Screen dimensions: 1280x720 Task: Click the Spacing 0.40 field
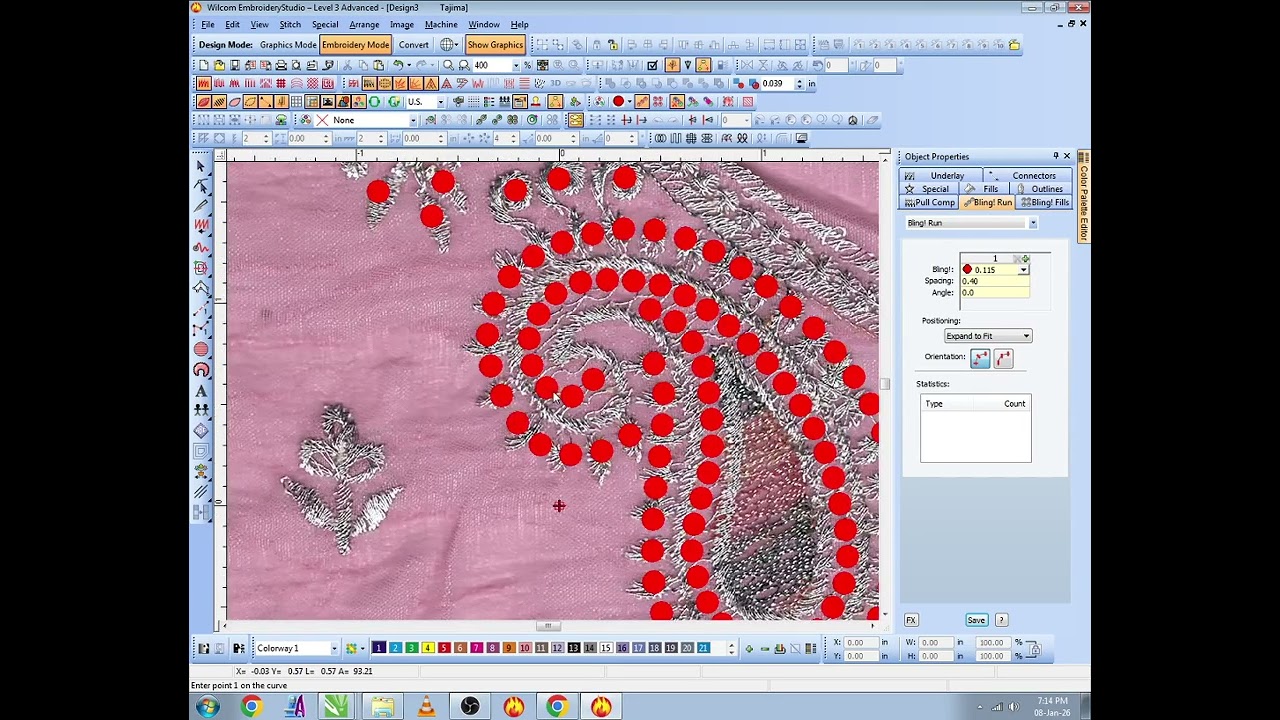[x=994, y=281]
